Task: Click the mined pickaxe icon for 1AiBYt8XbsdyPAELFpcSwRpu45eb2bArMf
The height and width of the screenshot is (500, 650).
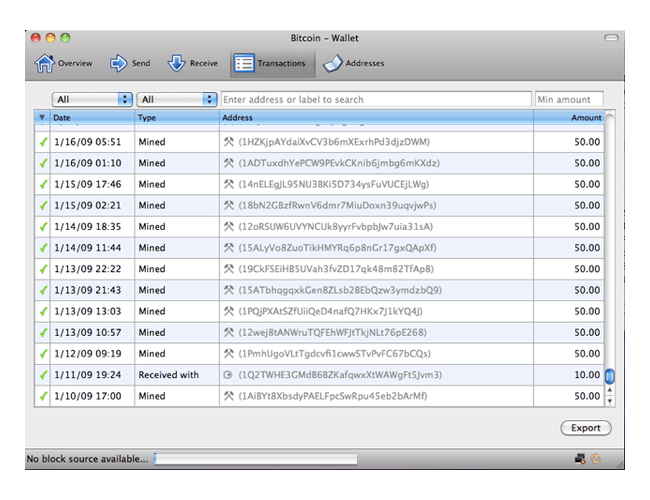Action: point(228,396)
